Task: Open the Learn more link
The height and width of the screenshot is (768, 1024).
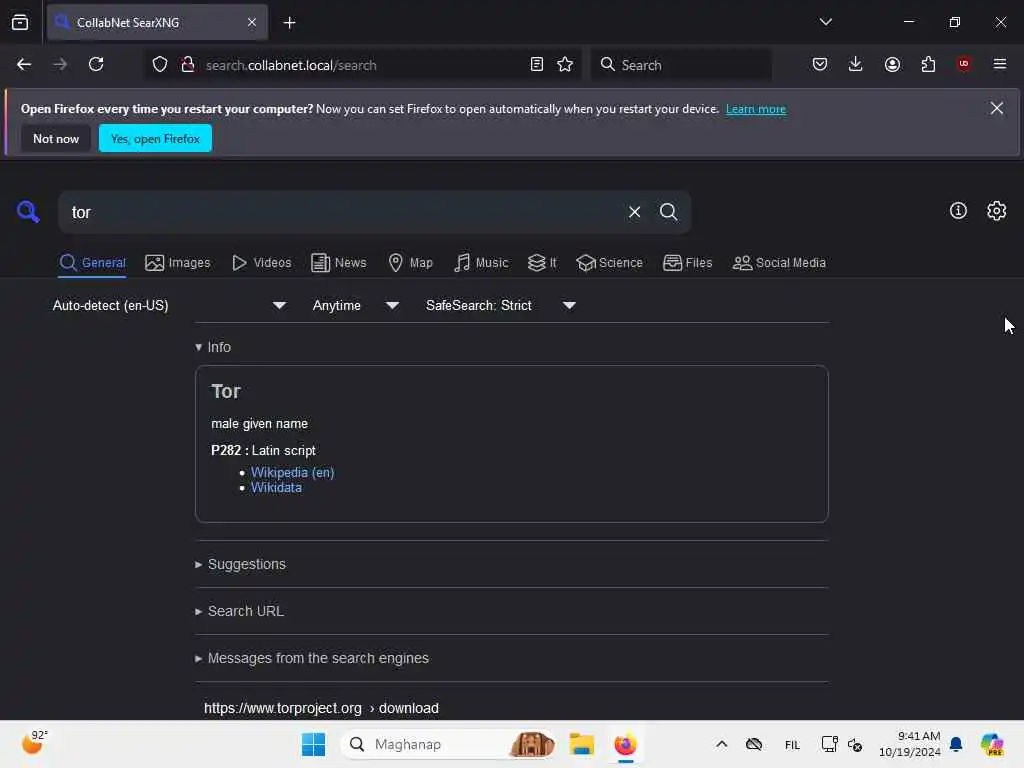Action: pos(756,109)
